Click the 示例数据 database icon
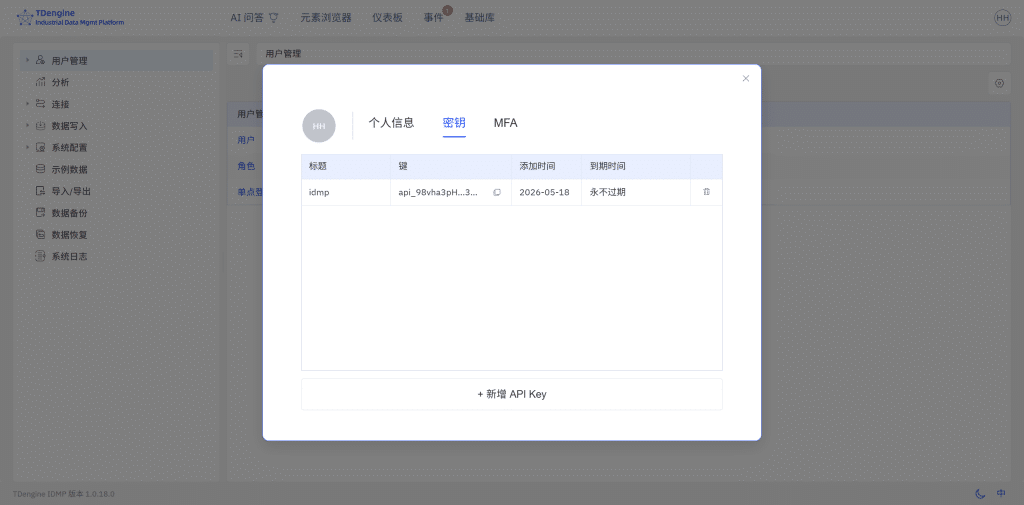The image size is (1024, 505). (x=40, y=169)
